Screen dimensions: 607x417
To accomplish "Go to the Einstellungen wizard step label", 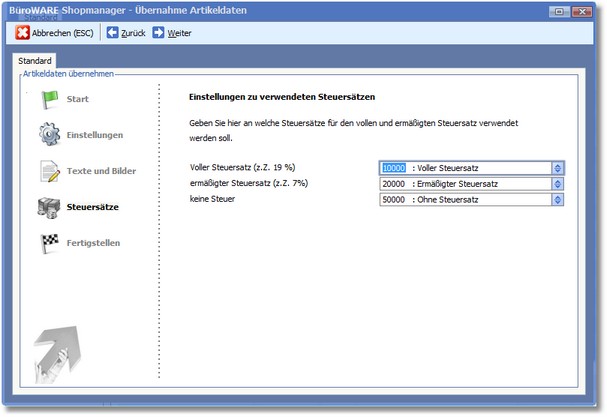I will point(101,135).
